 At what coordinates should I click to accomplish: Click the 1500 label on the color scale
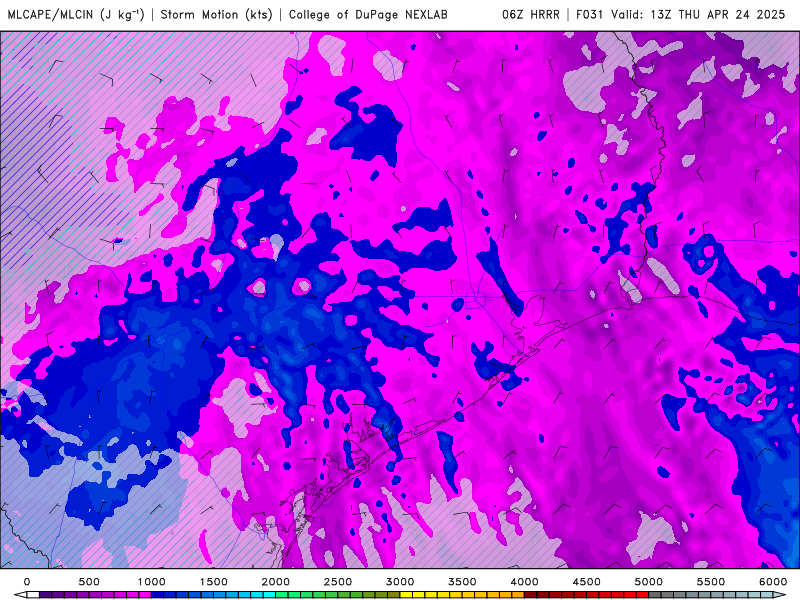[x=213, y=582]
